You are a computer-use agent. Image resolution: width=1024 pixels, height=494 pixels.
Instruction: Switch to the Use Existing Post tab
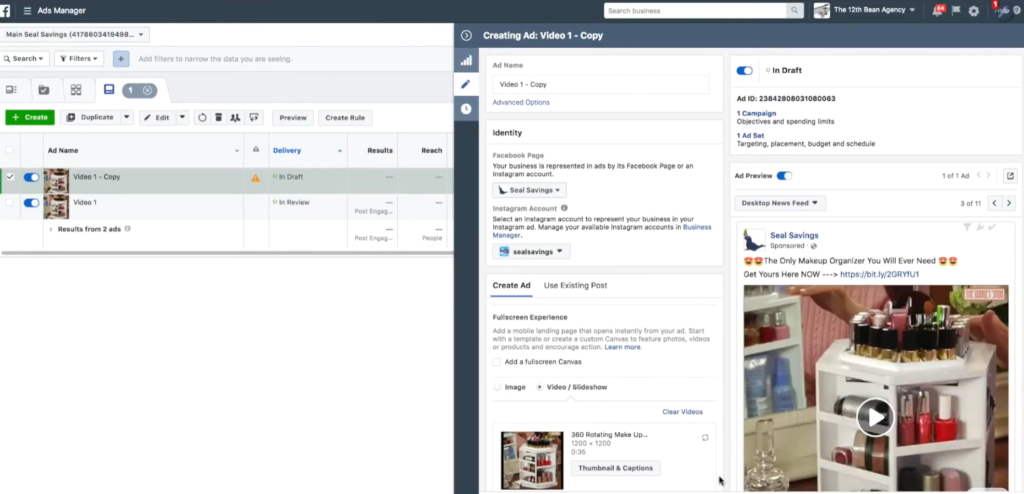tap(575, 286)
